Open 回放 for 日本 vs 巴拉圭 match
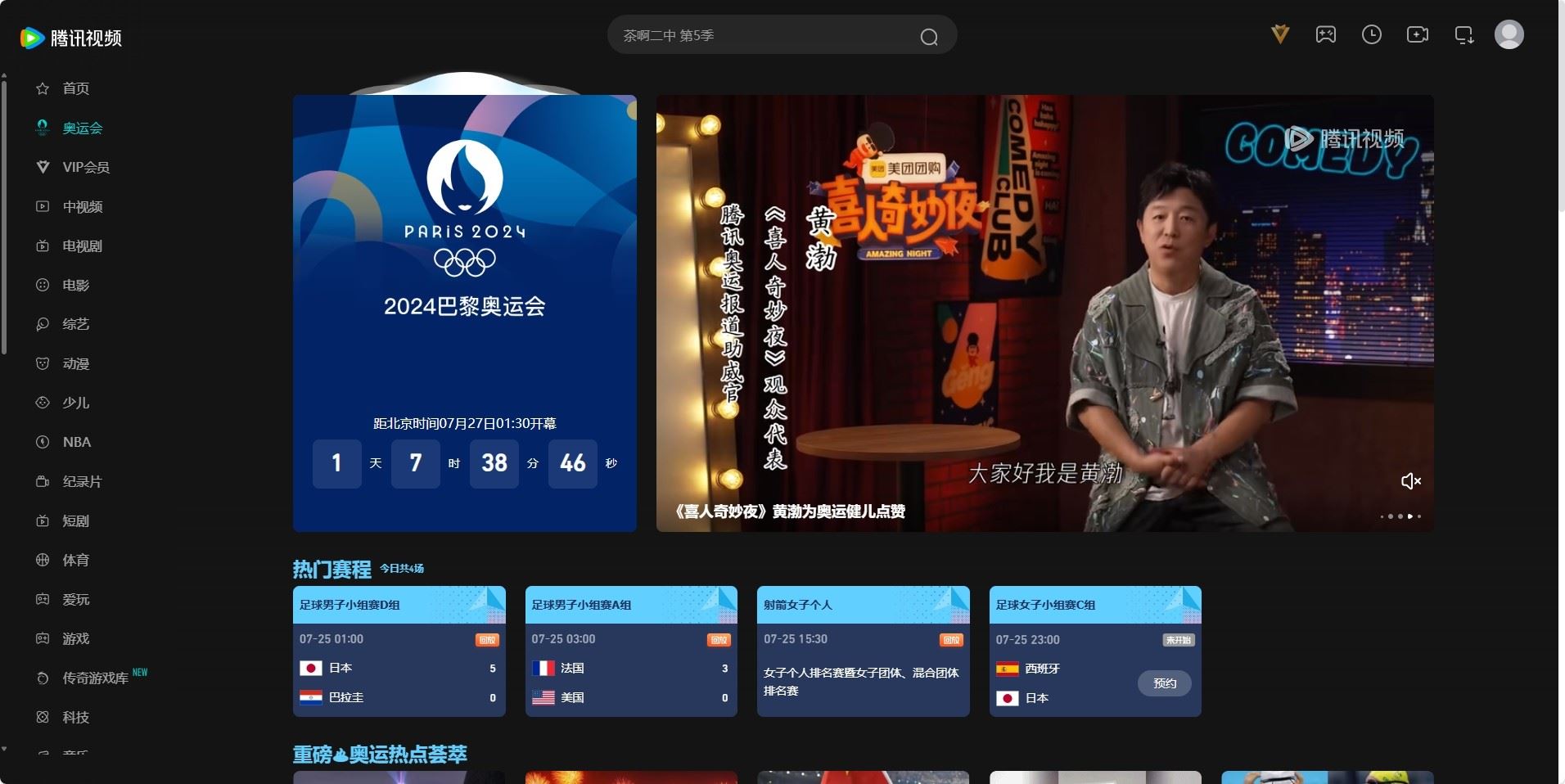Viewport: 1565px width, 784px height. [x=487, y=640]
